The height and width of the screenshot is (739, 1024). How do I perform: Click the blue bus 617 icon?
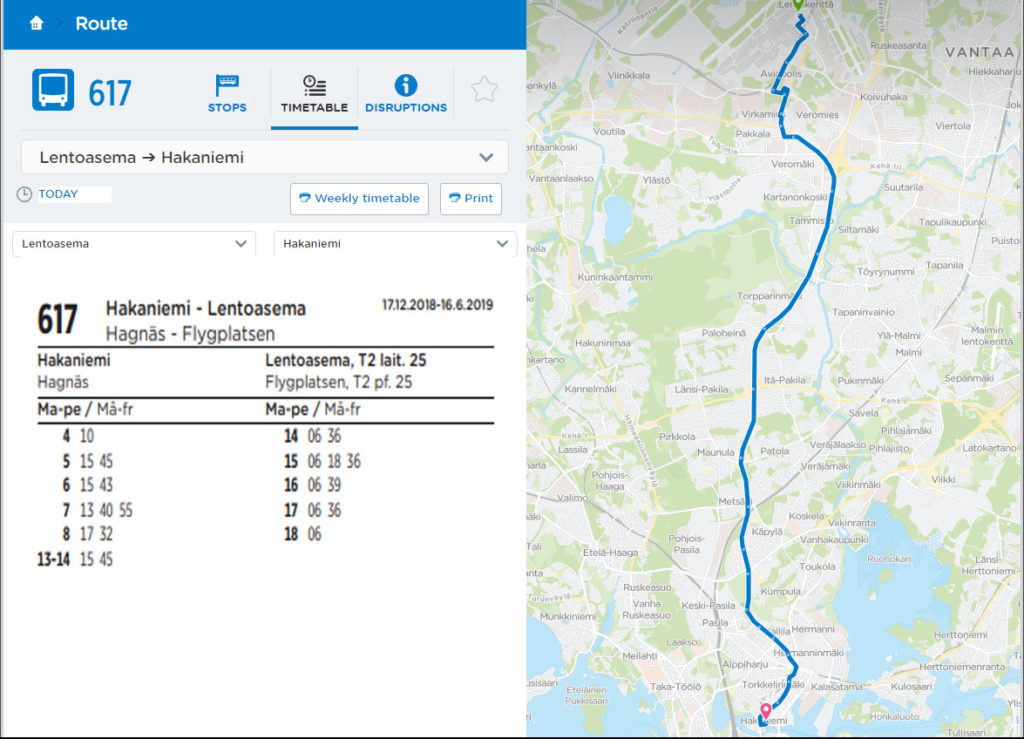coord(53,89)
